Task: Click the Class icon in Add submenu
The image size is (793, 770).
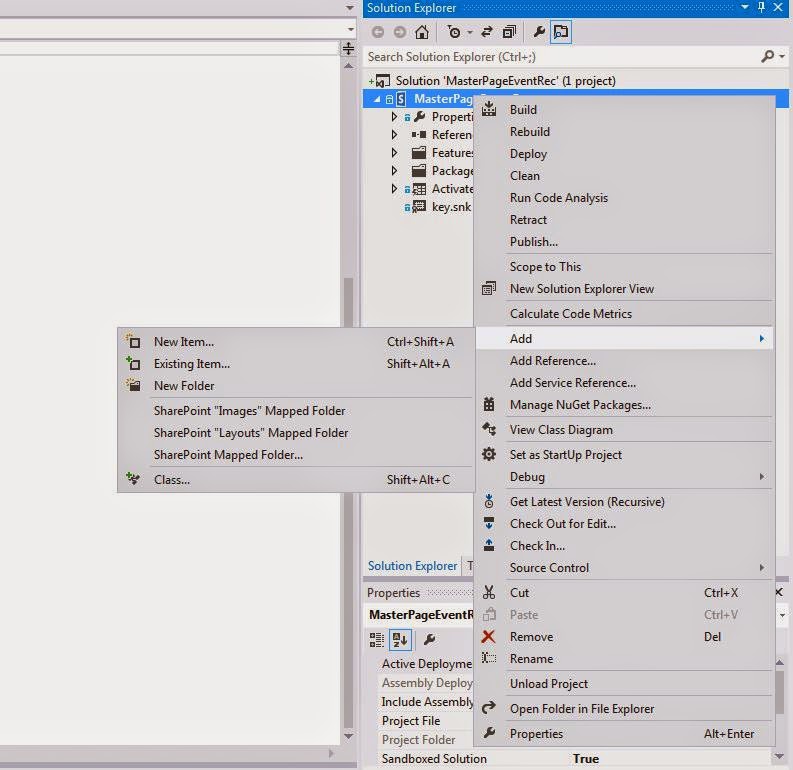Action: pos(133,479)
